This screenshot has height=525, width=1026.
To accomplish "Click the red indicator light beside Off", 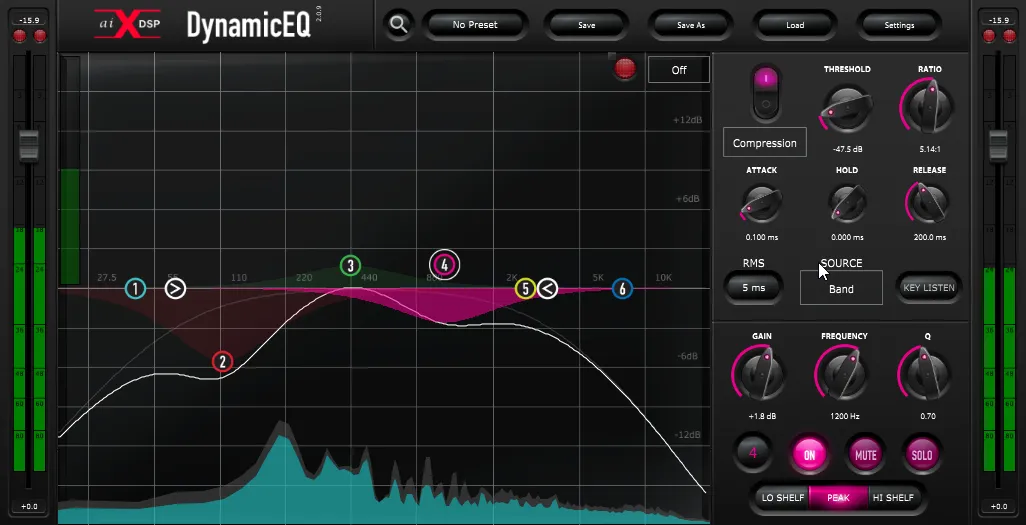I will point(625,69).
